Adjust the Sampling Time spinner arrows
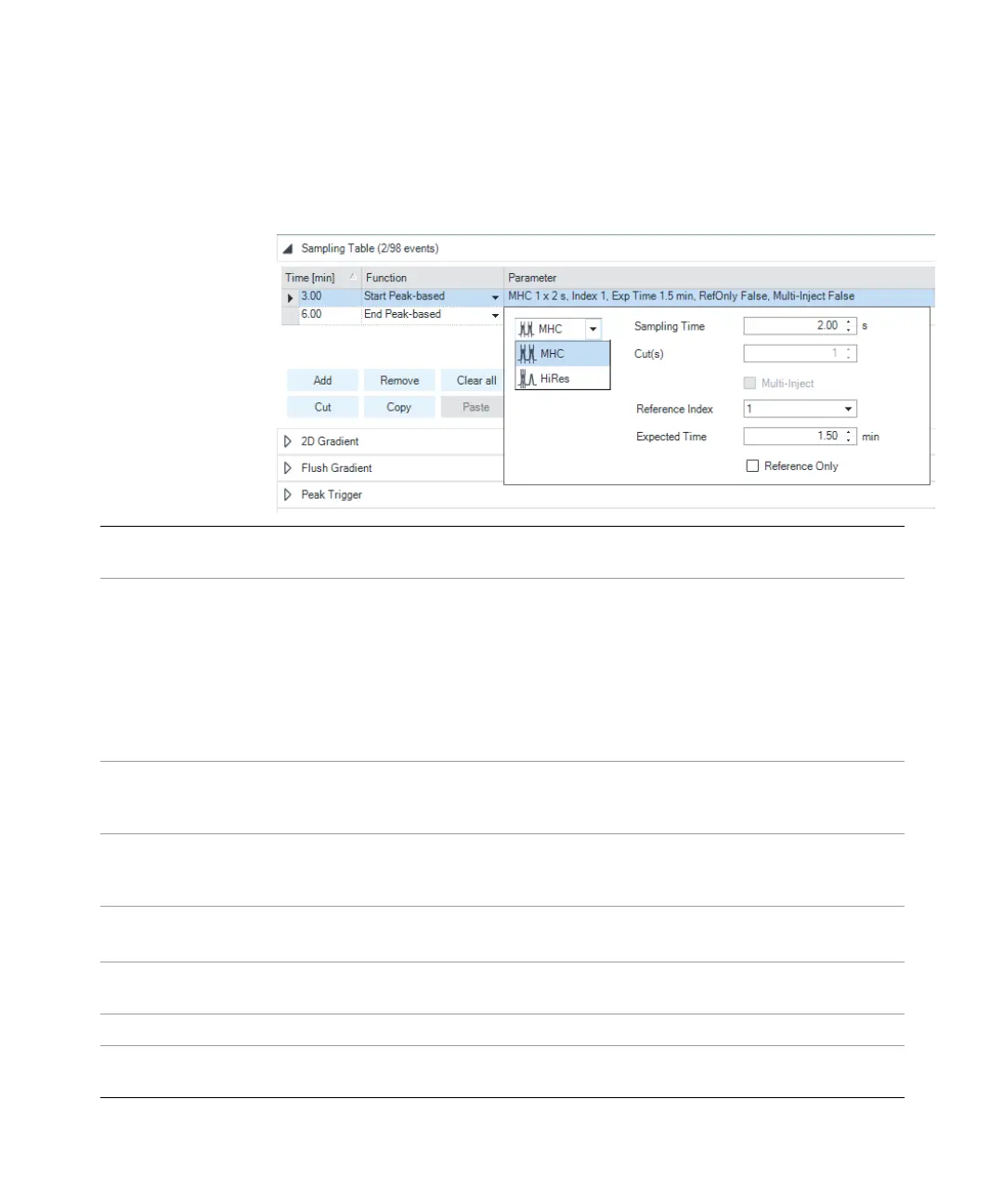1003x1204 pixels. [849, 326]
